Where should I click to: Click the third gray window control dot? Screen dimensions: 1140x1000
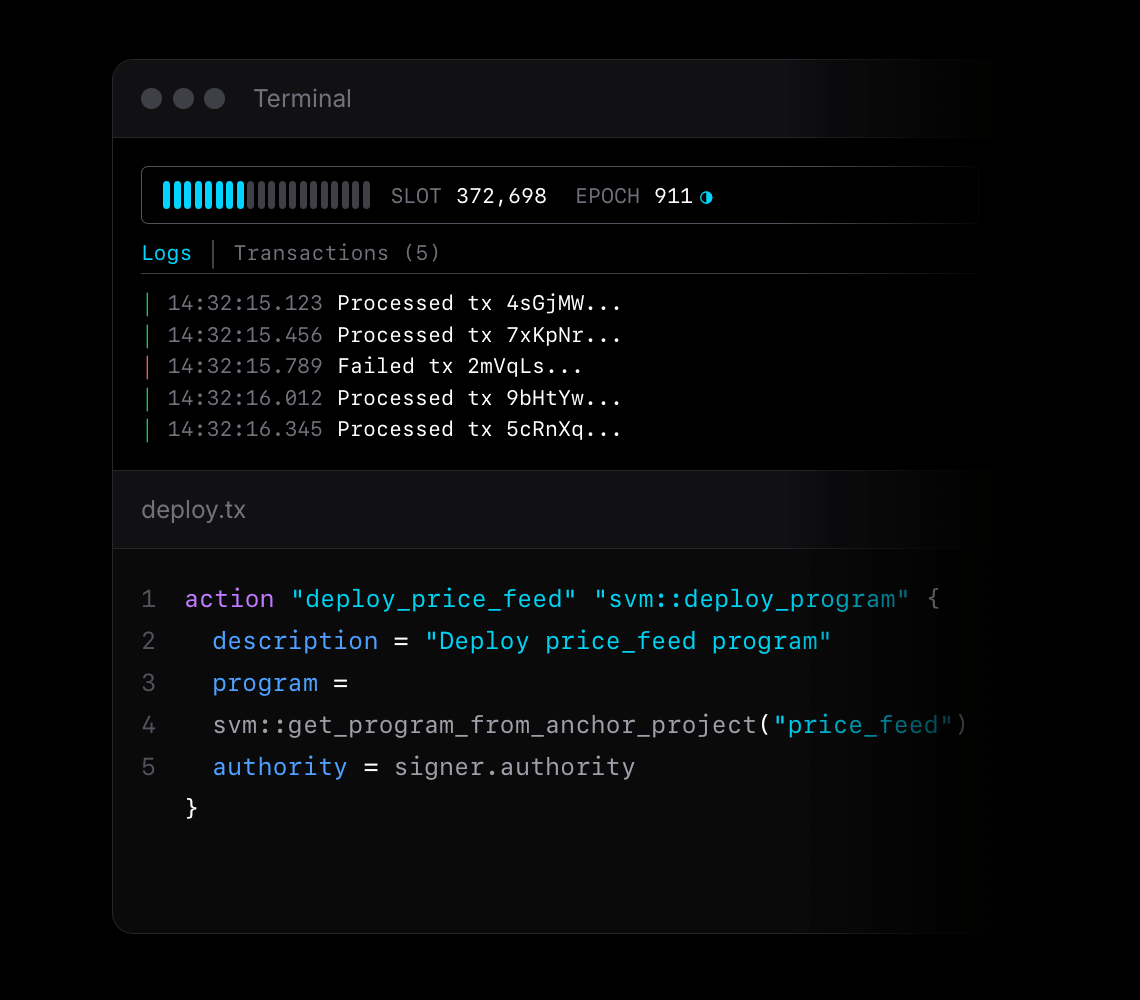pyautogui.click(x=215, y=98)
